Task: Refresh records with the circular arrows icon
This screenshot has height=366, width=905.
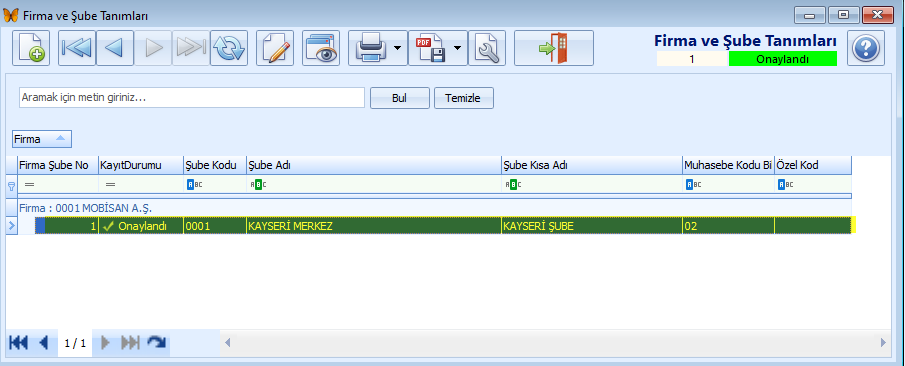Action: click(x=229, y=48)
